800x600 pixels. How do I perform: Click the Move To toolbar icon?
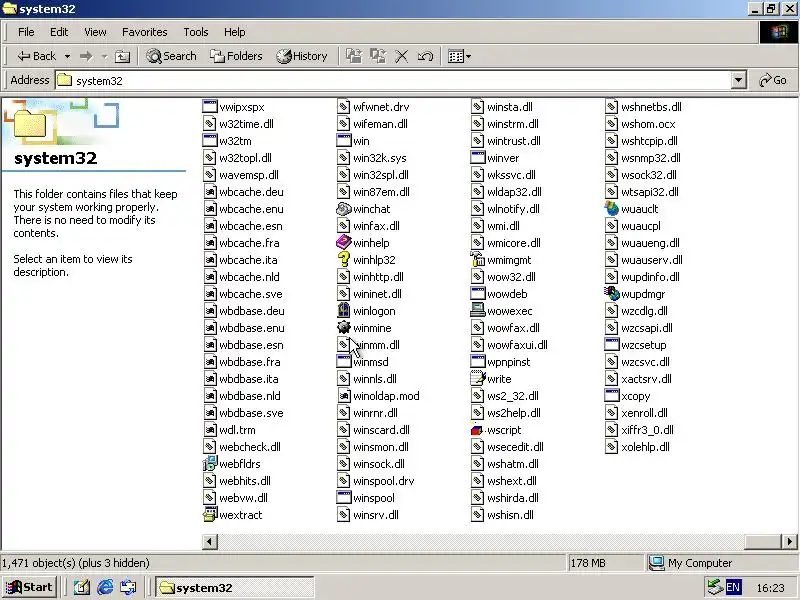coord(354,56)
